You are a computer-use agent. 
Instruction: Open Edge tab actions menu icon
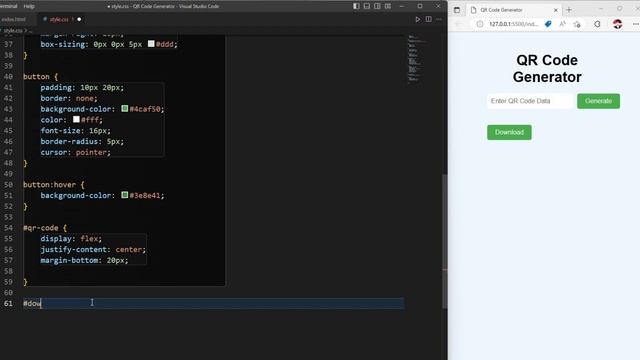[457, 10]
